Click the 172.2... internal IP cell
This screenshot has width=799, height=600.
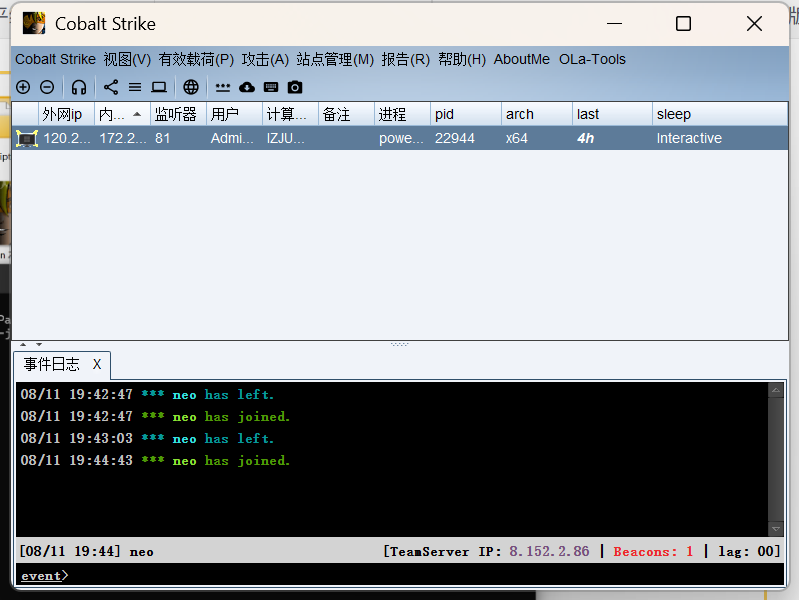123,139
